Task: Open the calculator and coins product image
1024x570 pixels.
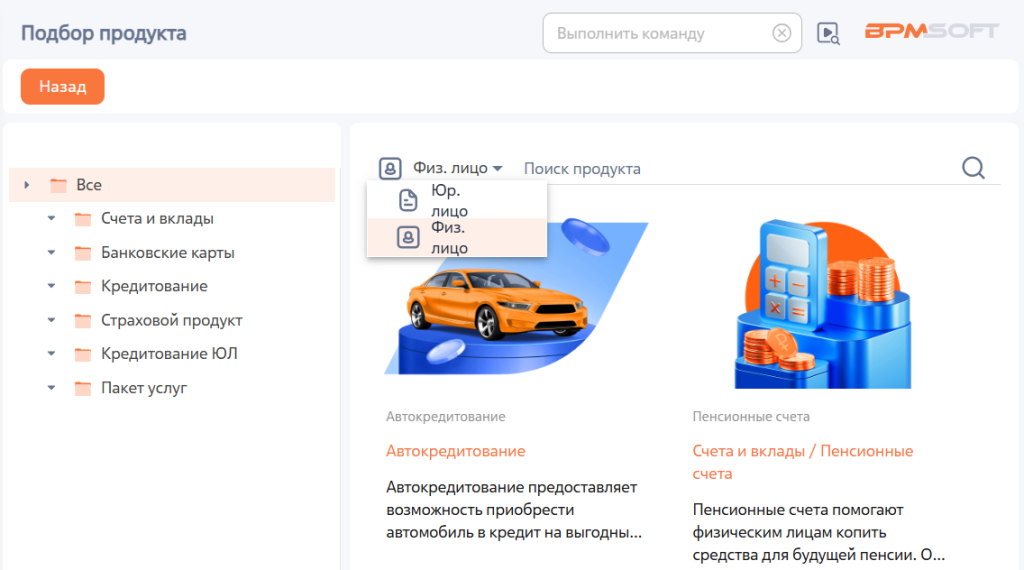Action: click(x=823, y=304)
